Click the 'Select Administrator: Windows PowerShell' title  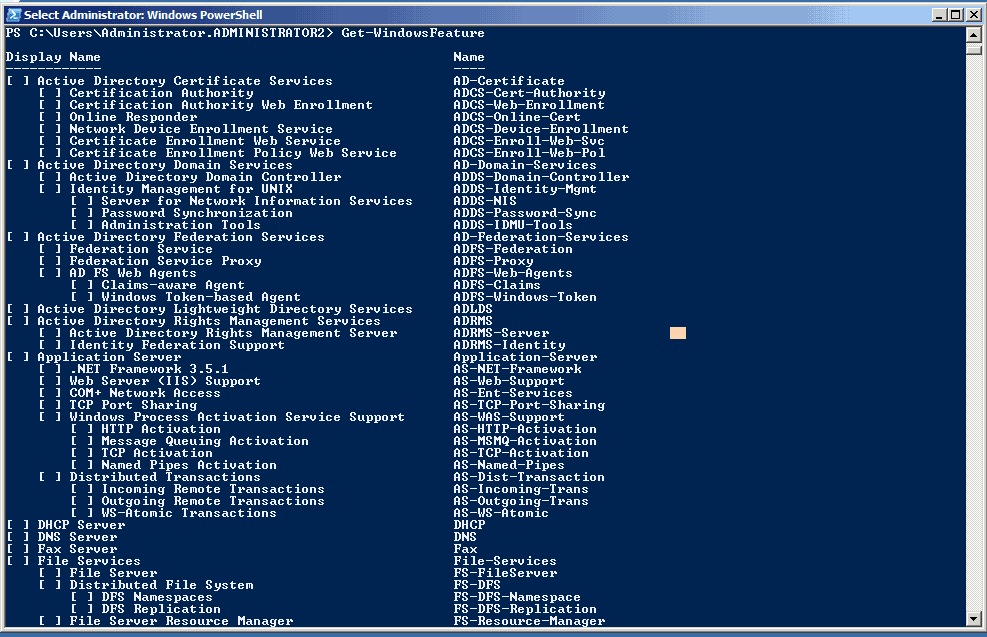[x=143, y=14]
